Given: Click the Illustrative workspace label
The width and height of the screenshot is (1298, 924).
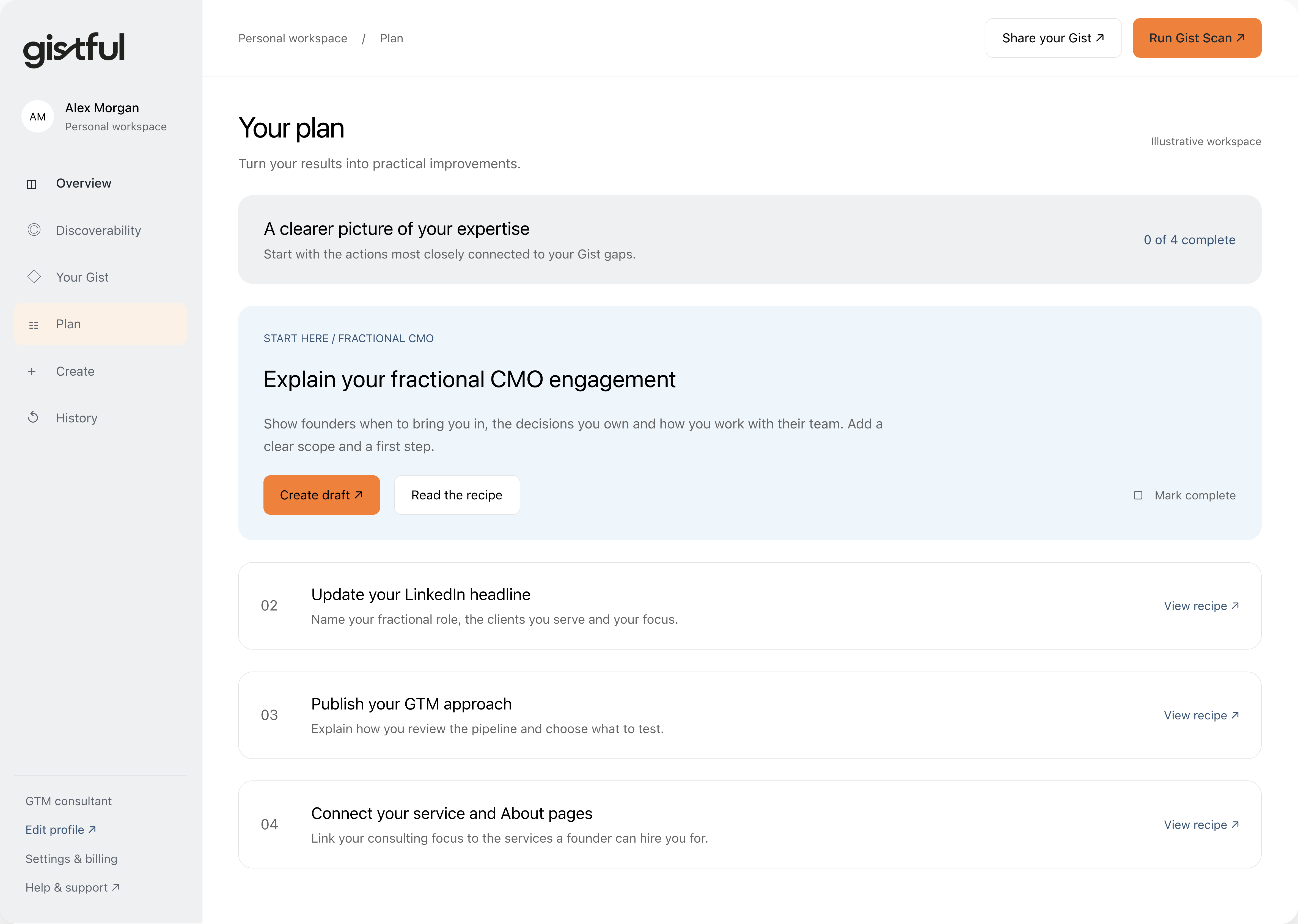Looking at the screenshot, I should coord(1206,142).
